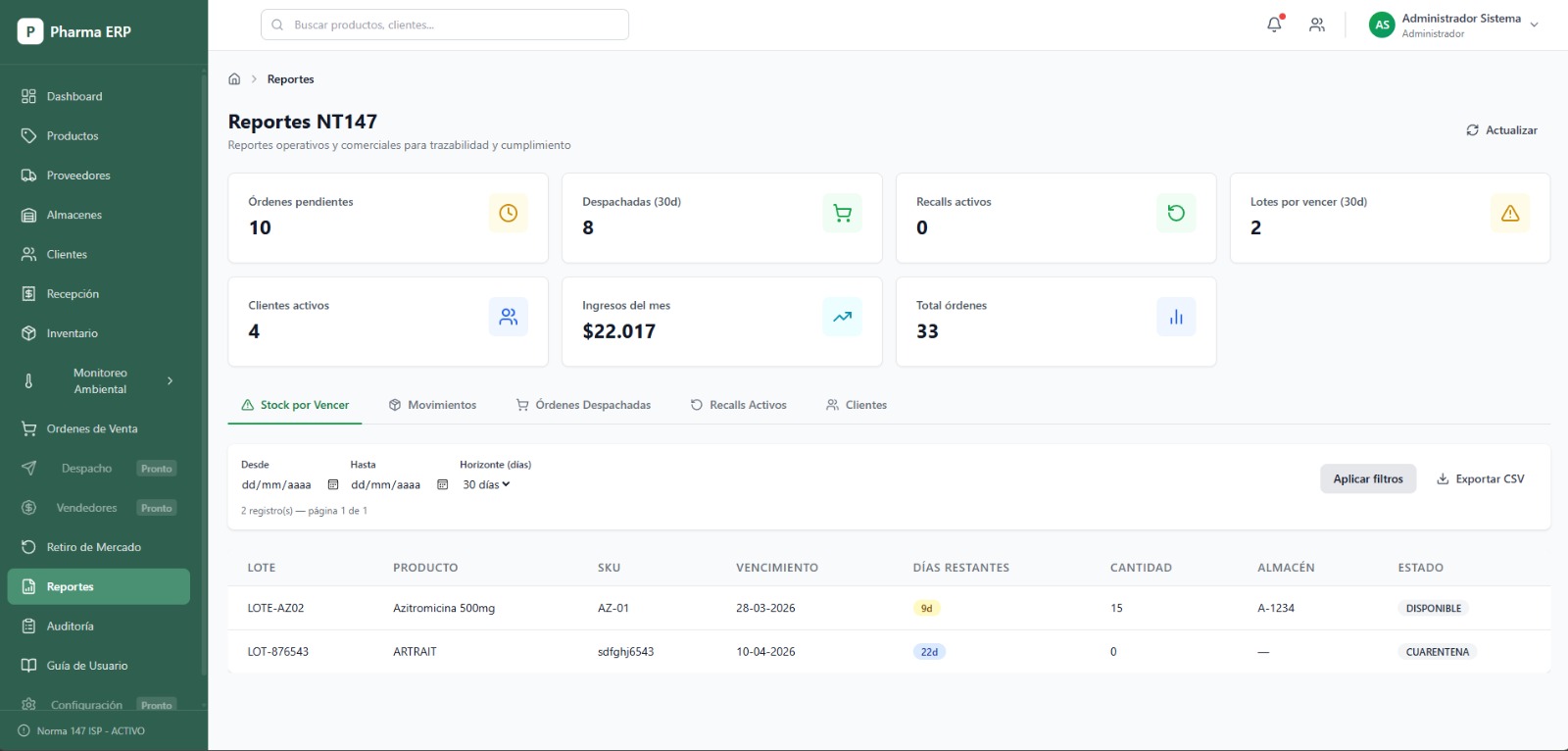Switch to the Movimientos tab
1568x751 pixels.
(x=432, y=405)
